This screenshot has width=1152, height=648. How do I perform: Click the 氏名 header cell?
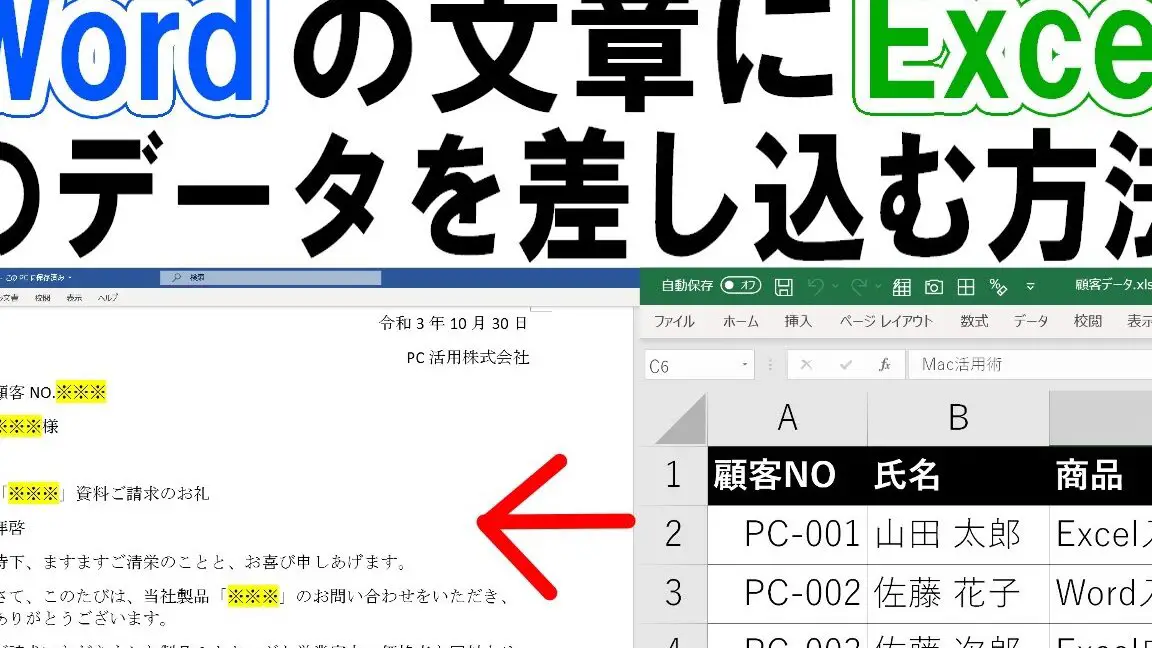pos(958,475)
